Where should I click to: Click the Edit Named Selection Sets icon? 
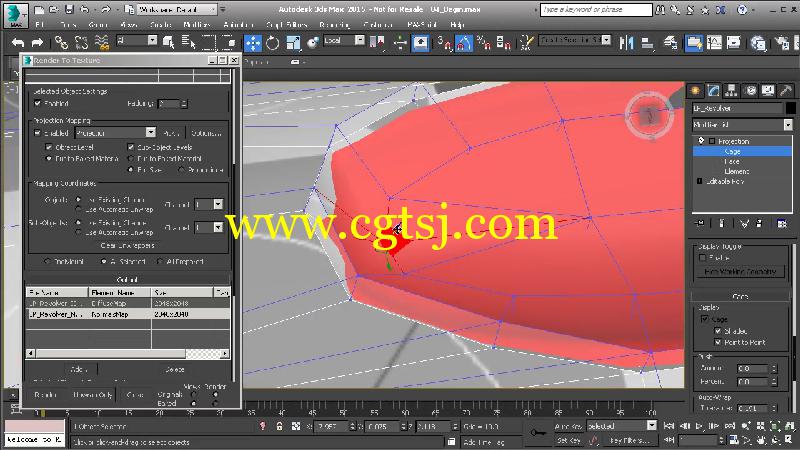pos(526,43)
